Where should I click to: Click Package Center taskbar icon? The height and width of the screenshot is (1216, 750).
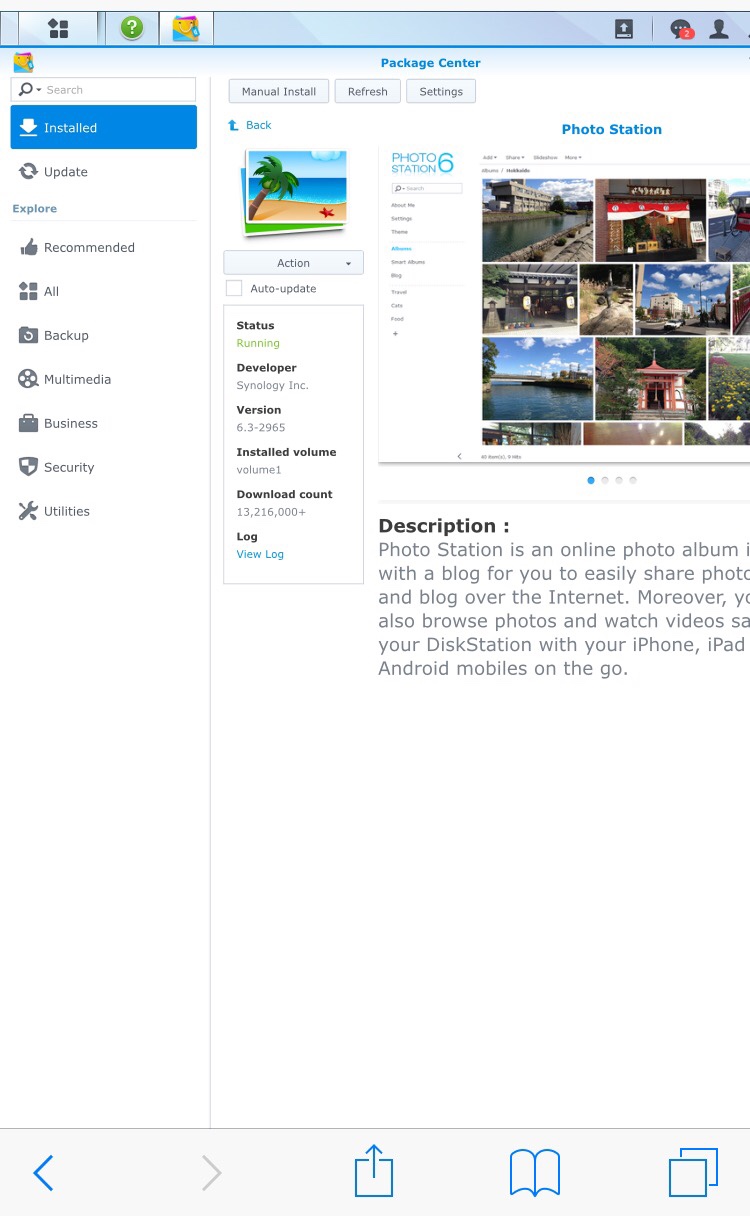tap(185, 29)
